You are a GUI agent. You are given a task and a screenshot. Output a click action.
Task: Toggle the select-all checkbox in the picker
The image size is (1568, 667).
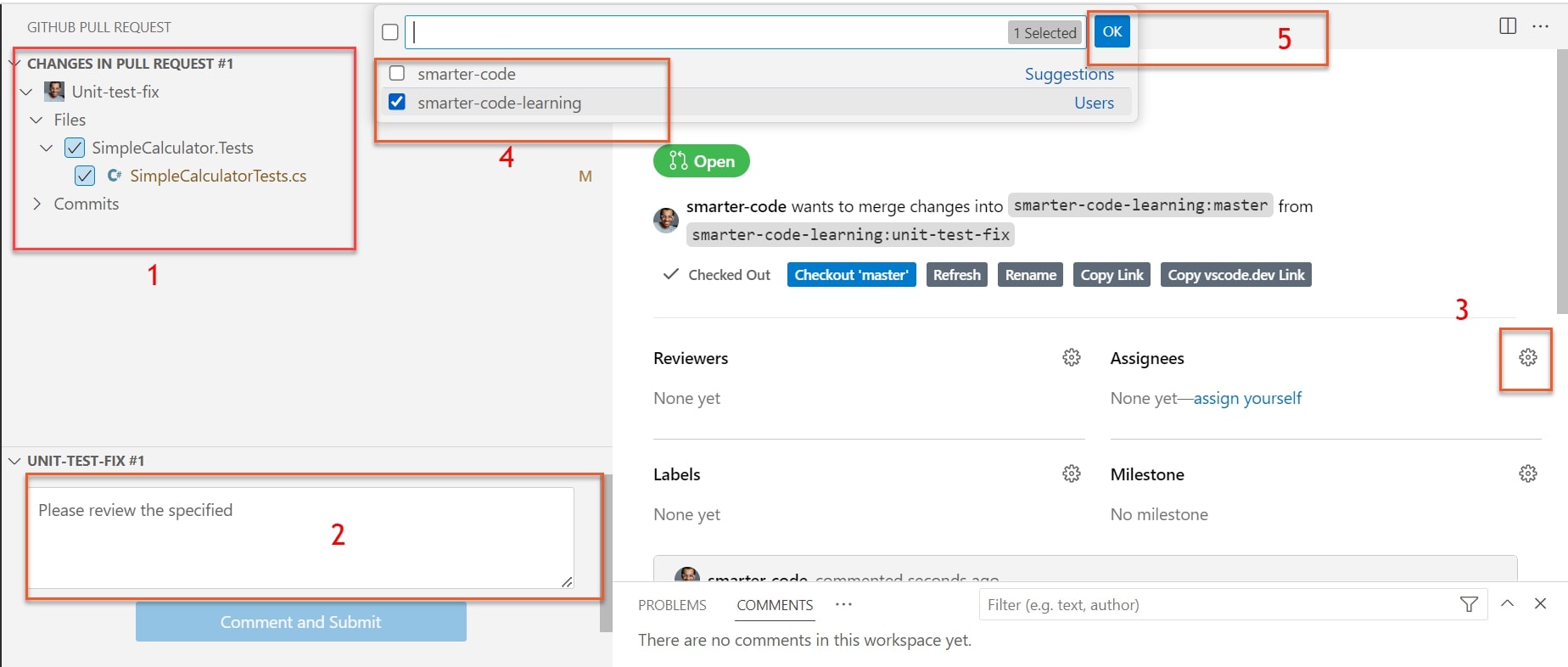pos(390,32)
